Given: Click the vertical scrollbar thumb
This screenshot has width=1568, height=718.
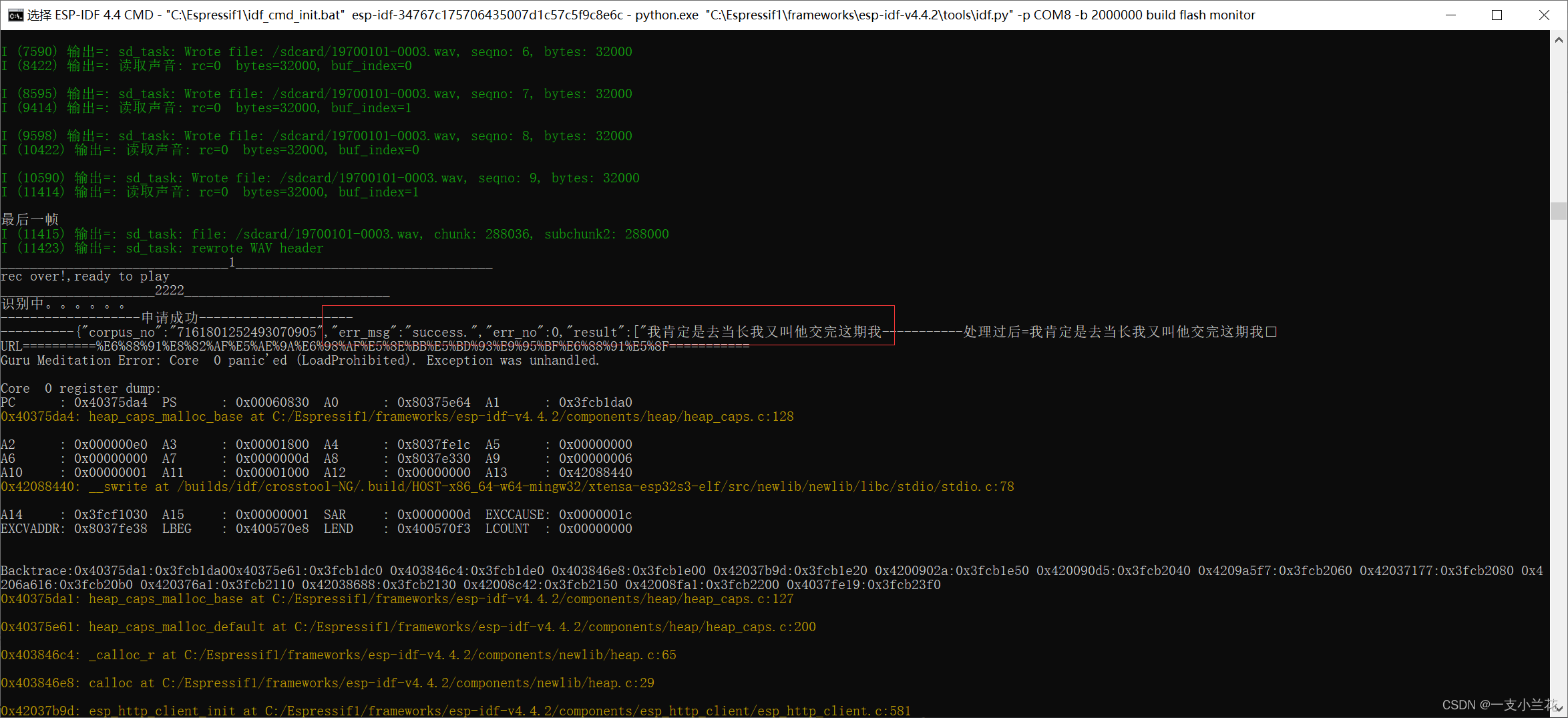Looking at the screenshot, I should point(1559,210).
